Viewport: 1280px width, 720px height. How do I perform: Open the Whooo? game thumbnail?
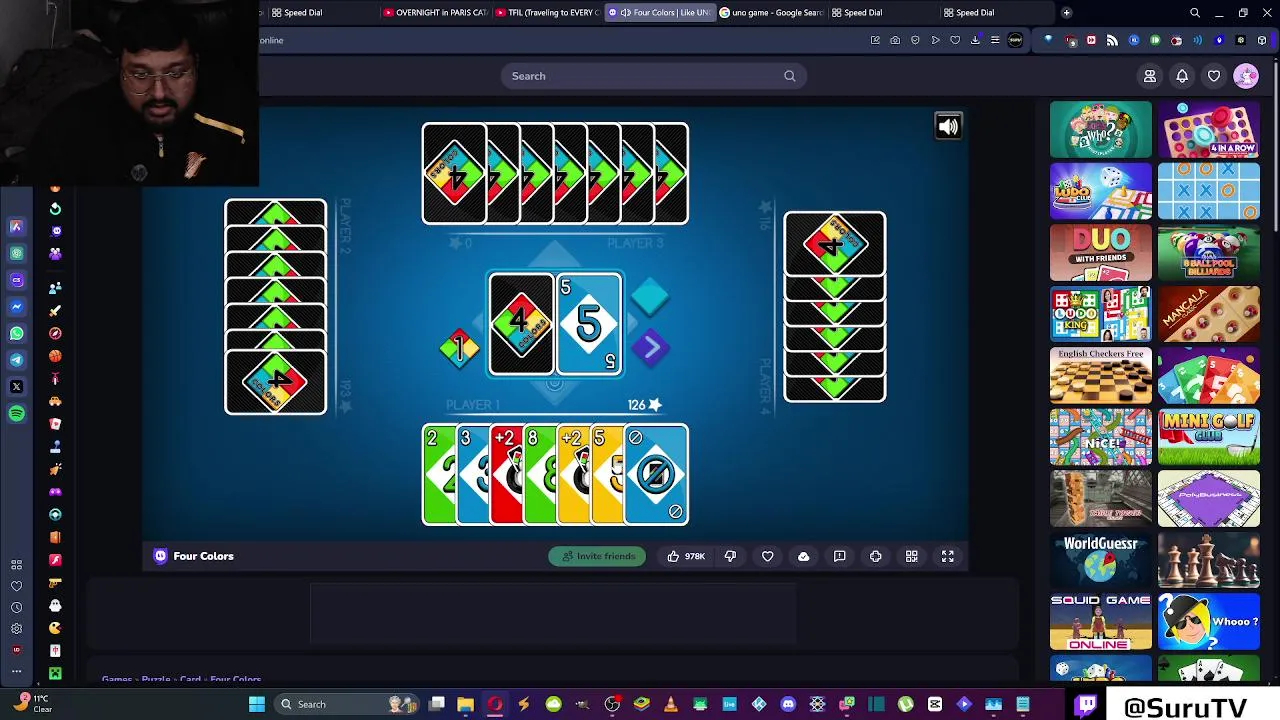[1209, 622]
